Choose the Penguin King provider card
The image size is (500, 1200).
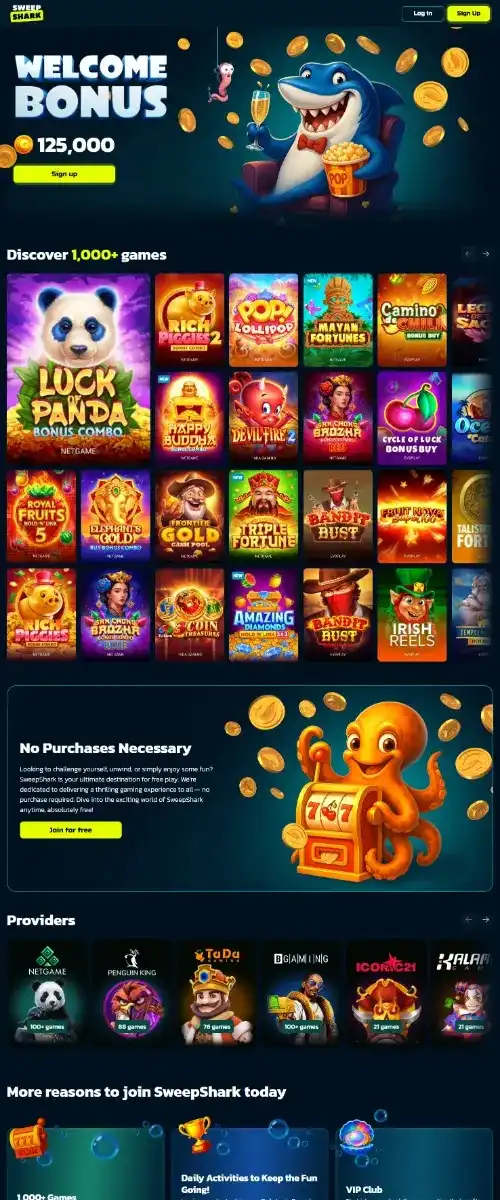131,989
